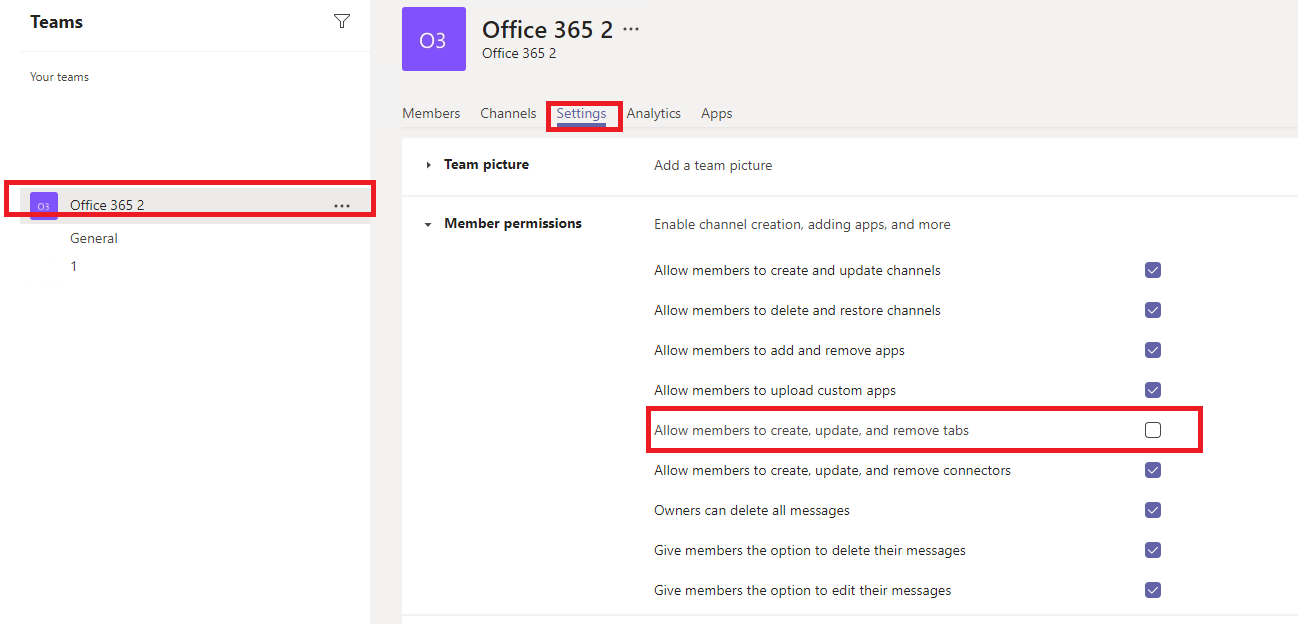1298x629 pixels.
Task: Click Add a team picture text
Action: [713, 165]
